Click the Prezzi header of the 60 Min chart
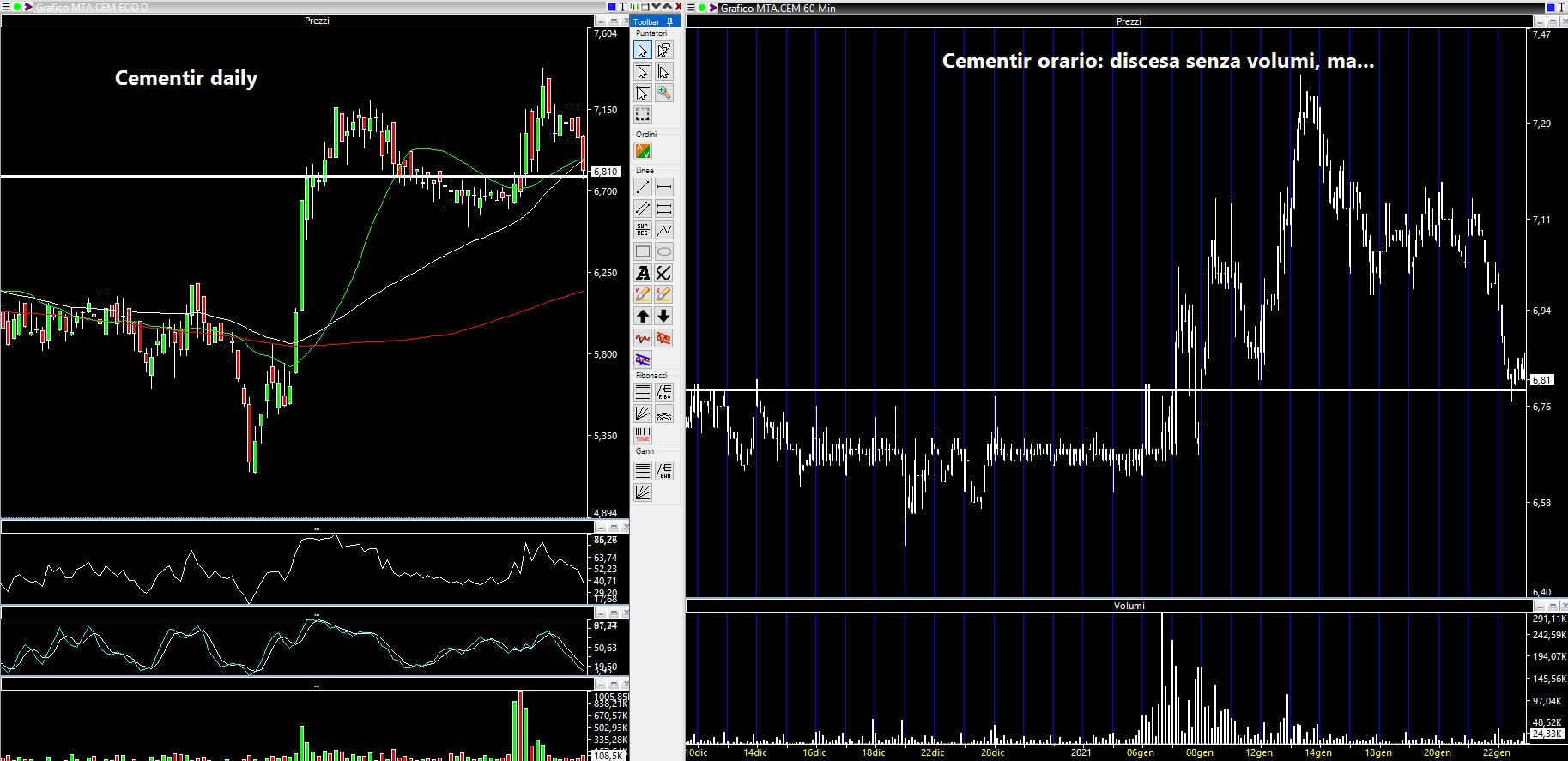 1129,21
